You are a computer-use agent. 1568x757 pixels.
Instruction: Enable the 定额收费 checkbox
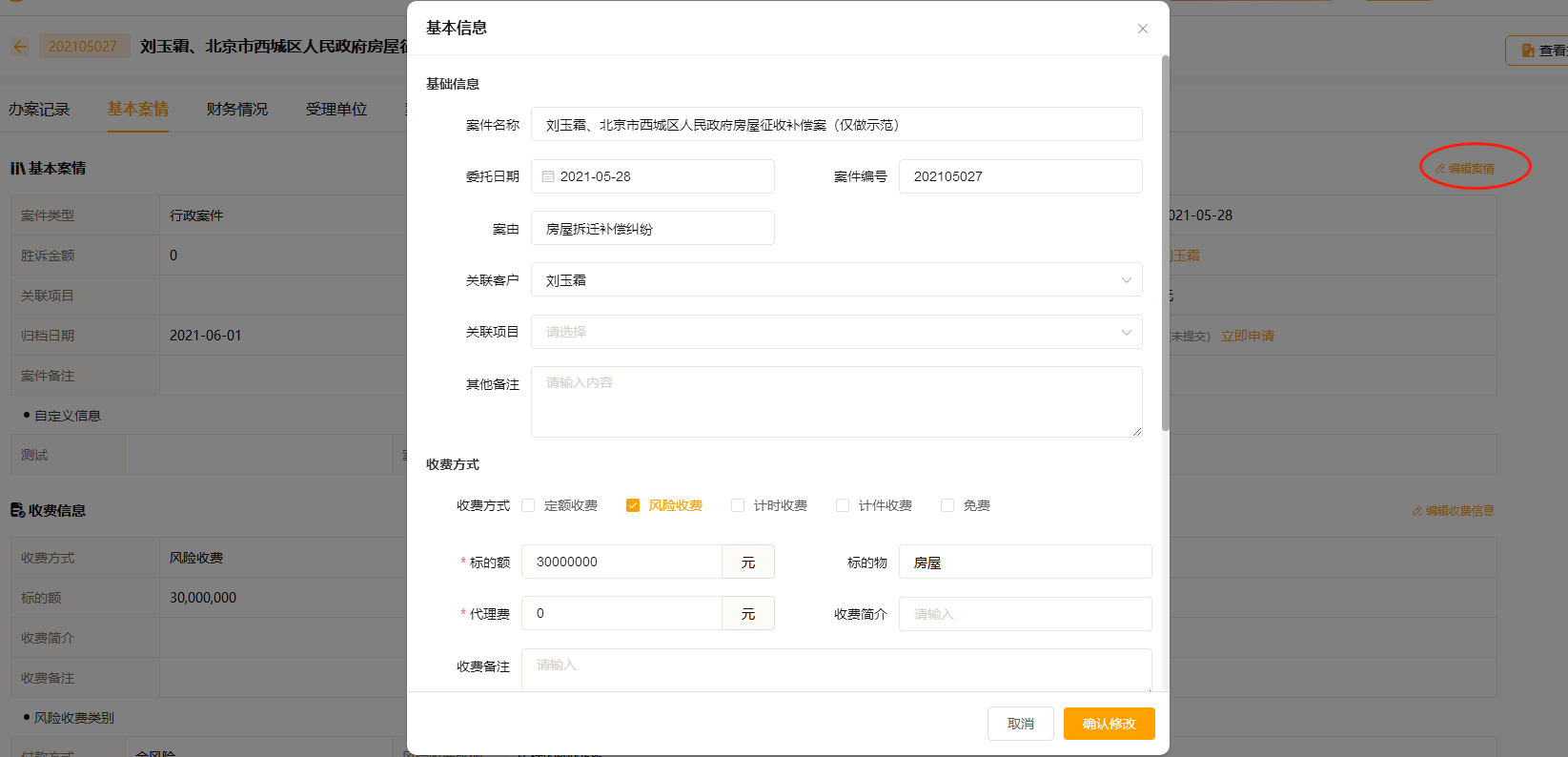point(528,505)
